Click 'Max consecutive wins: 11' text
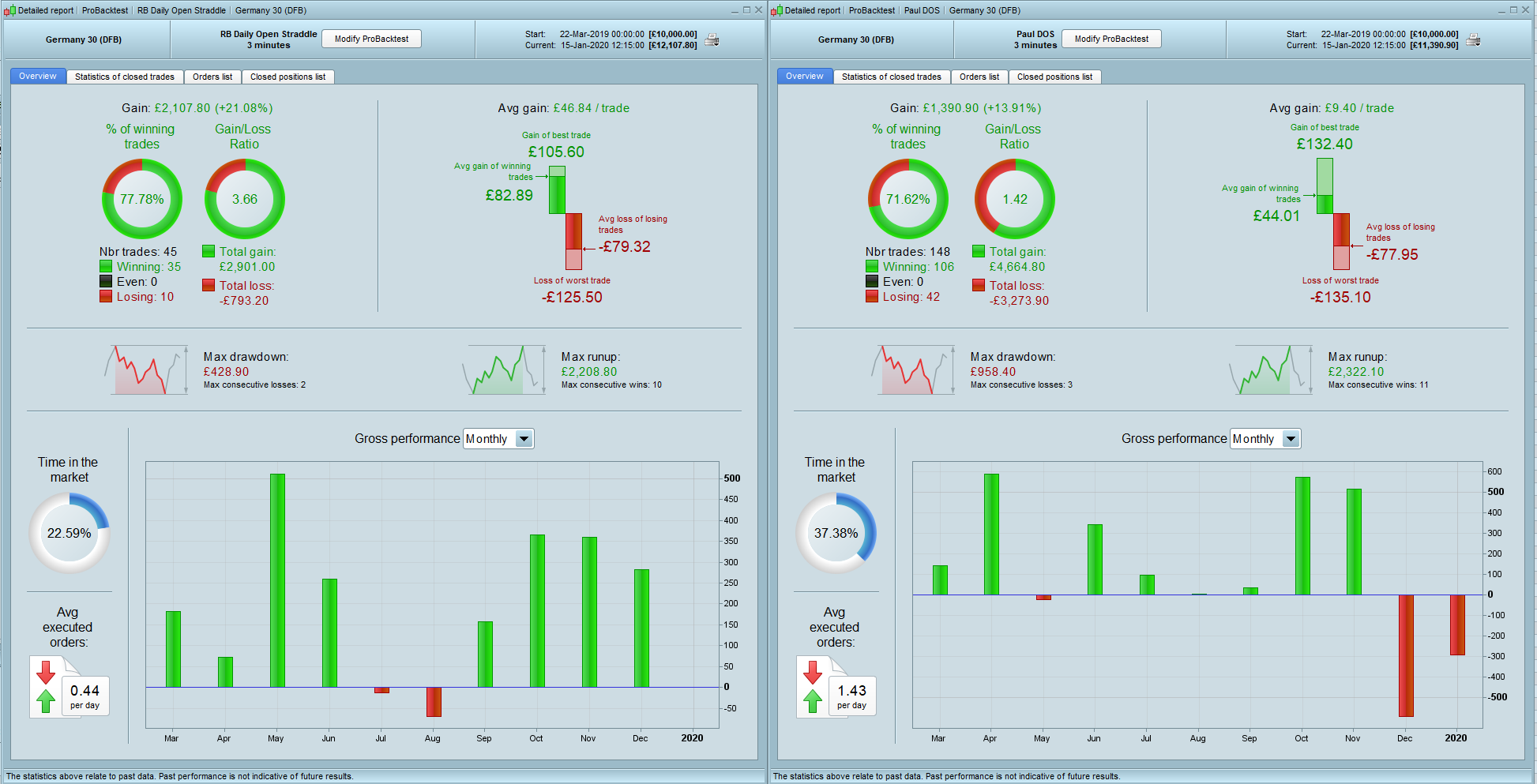Screen dimensions: 1537x784 click(1378, 385)
